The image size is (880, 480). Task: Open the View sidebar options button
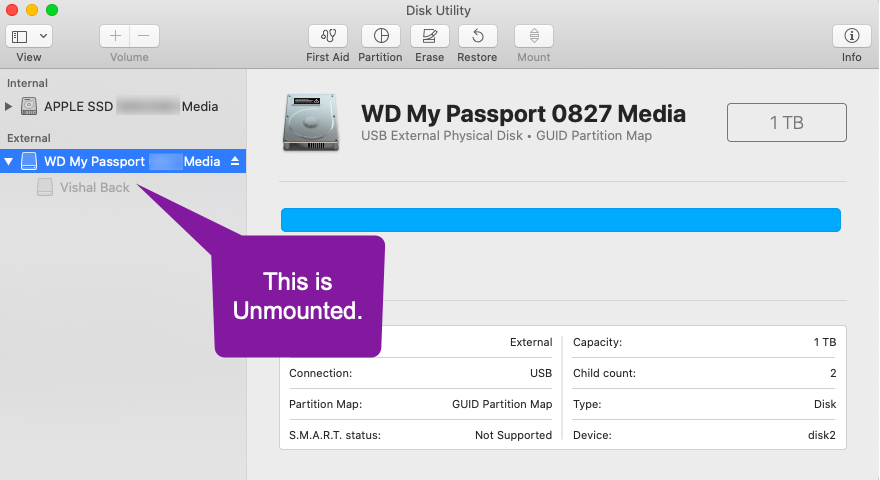[x=29, y=36]
